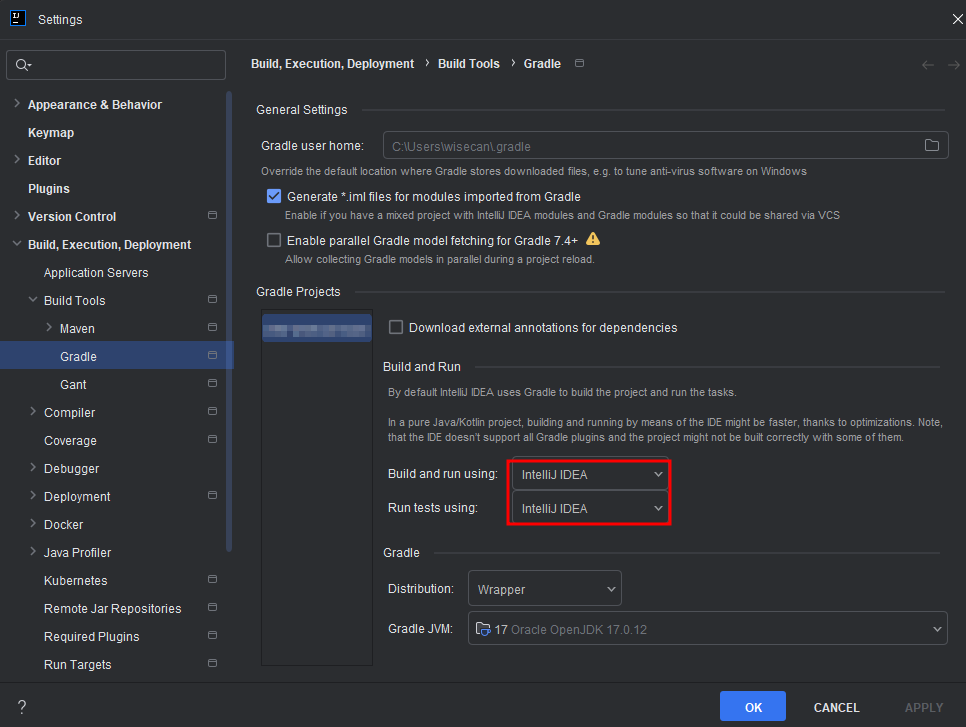Viewport: 966px width, 727px height.
Task: Click into the settings search field
Action: click(116, 65)
